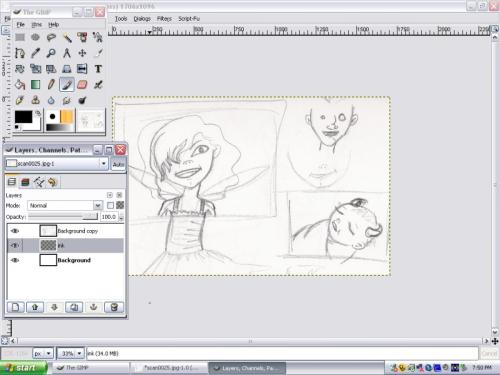Select the Select by Color tool
The height and width of the screenshot is (375, 500).
click(82, 37)
